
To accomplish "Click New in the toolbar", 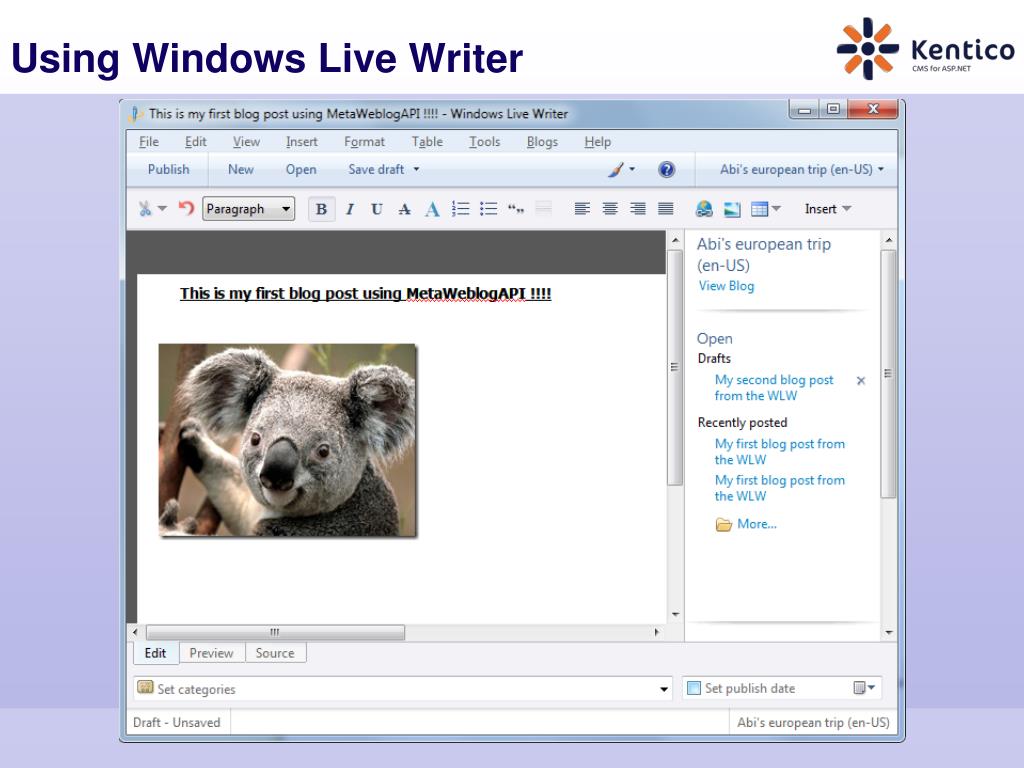I will [240, 170].
